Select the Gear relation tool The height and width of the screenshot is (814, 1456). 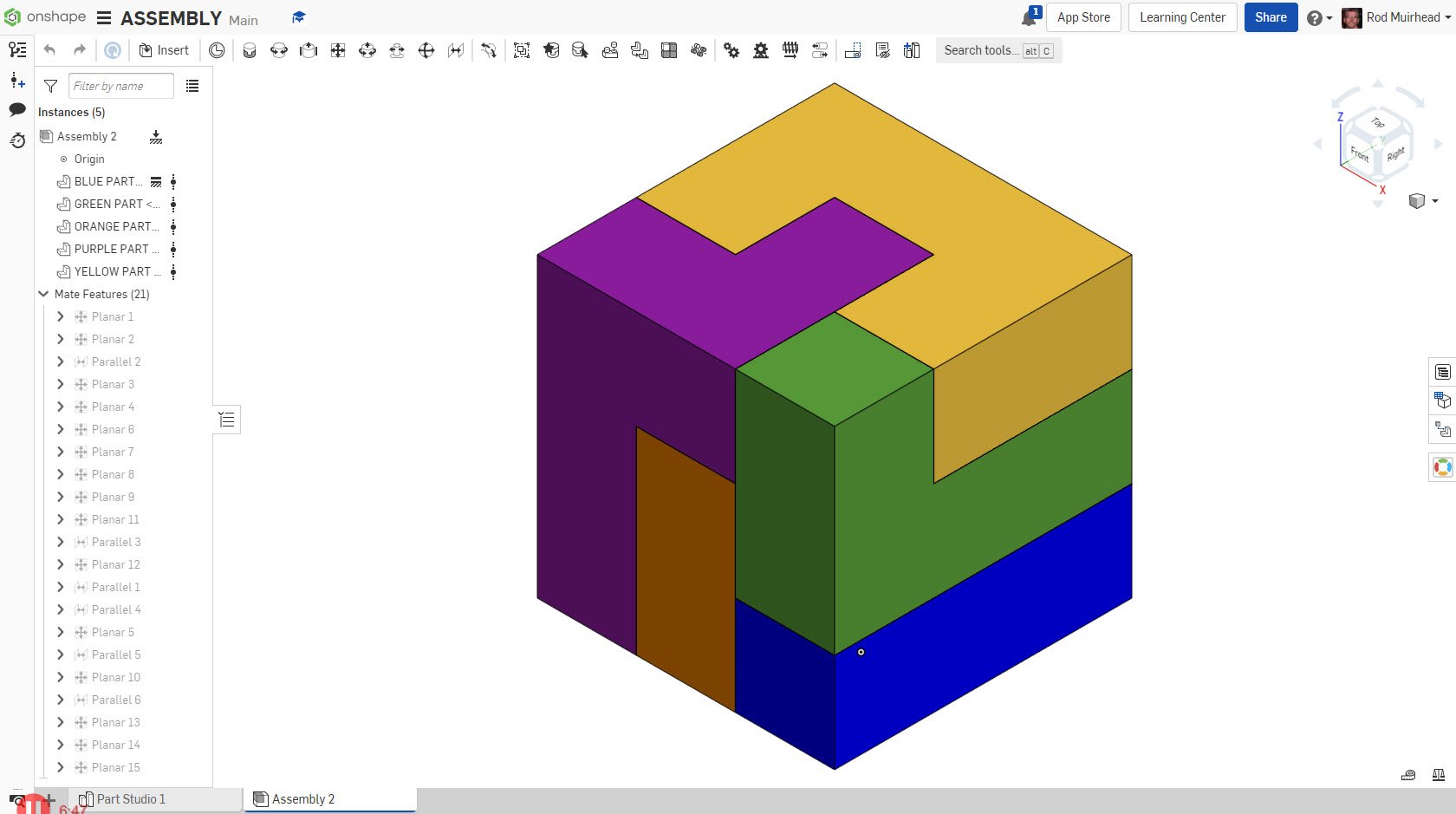click(731, 50)
